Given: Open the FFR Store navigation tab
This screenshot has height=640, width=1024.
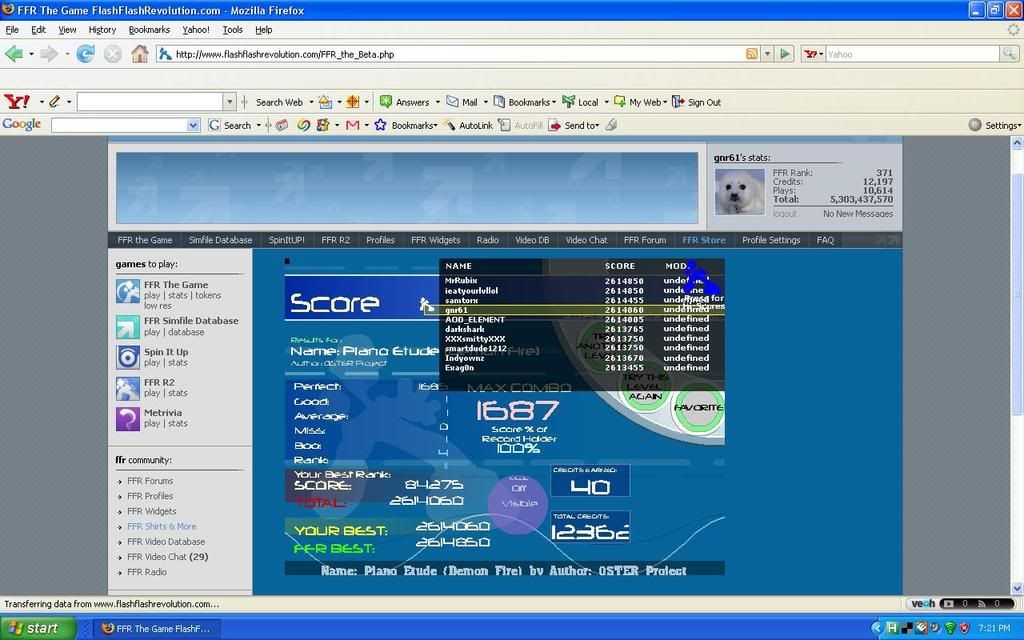Looking at the screenshot, I should coord(703,240).
